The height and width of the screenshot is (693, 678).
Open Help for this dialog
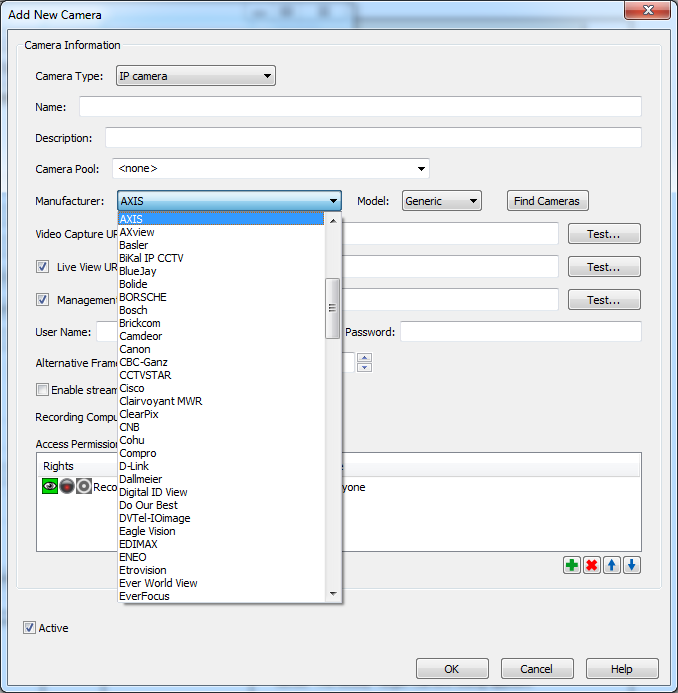click(622, 668)
